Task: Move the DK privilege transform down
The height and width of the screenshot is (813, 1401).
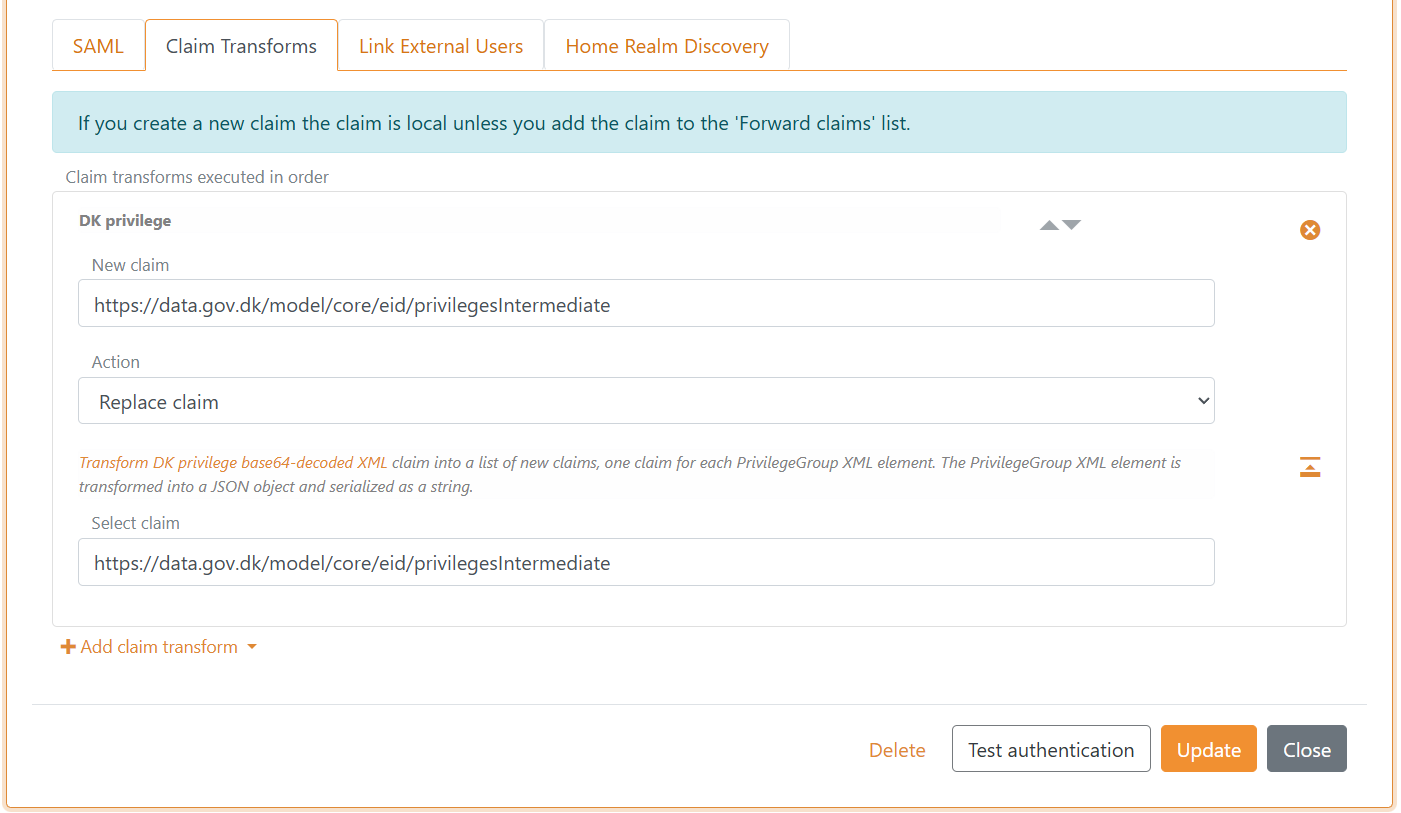Action: coord(1071,225)
